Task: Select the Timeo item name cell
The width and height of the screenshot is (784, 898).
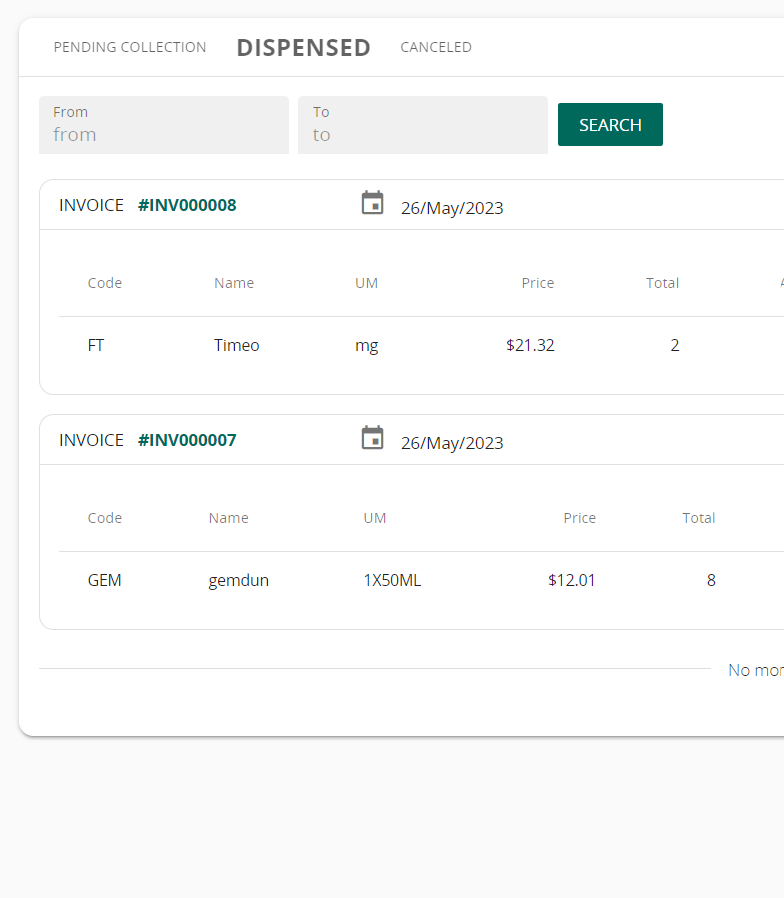Action: point(236,345)
